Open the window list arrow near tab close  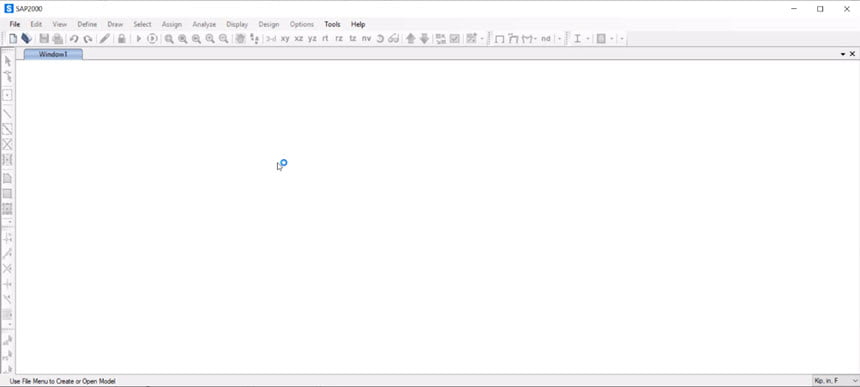pos(843,54)
